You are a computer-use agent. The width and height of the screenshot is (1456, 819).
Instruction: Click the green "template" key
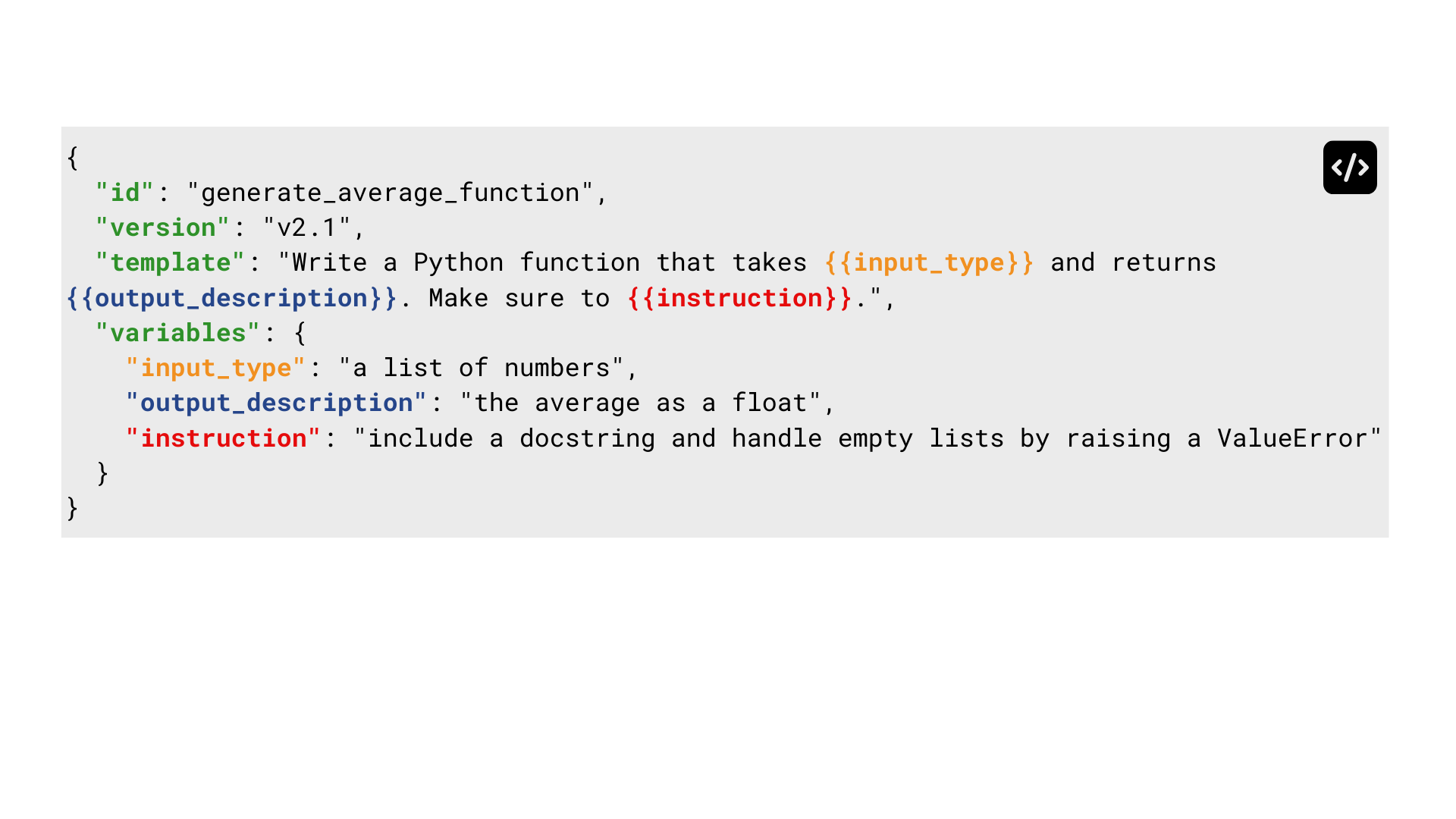point(170,262)
